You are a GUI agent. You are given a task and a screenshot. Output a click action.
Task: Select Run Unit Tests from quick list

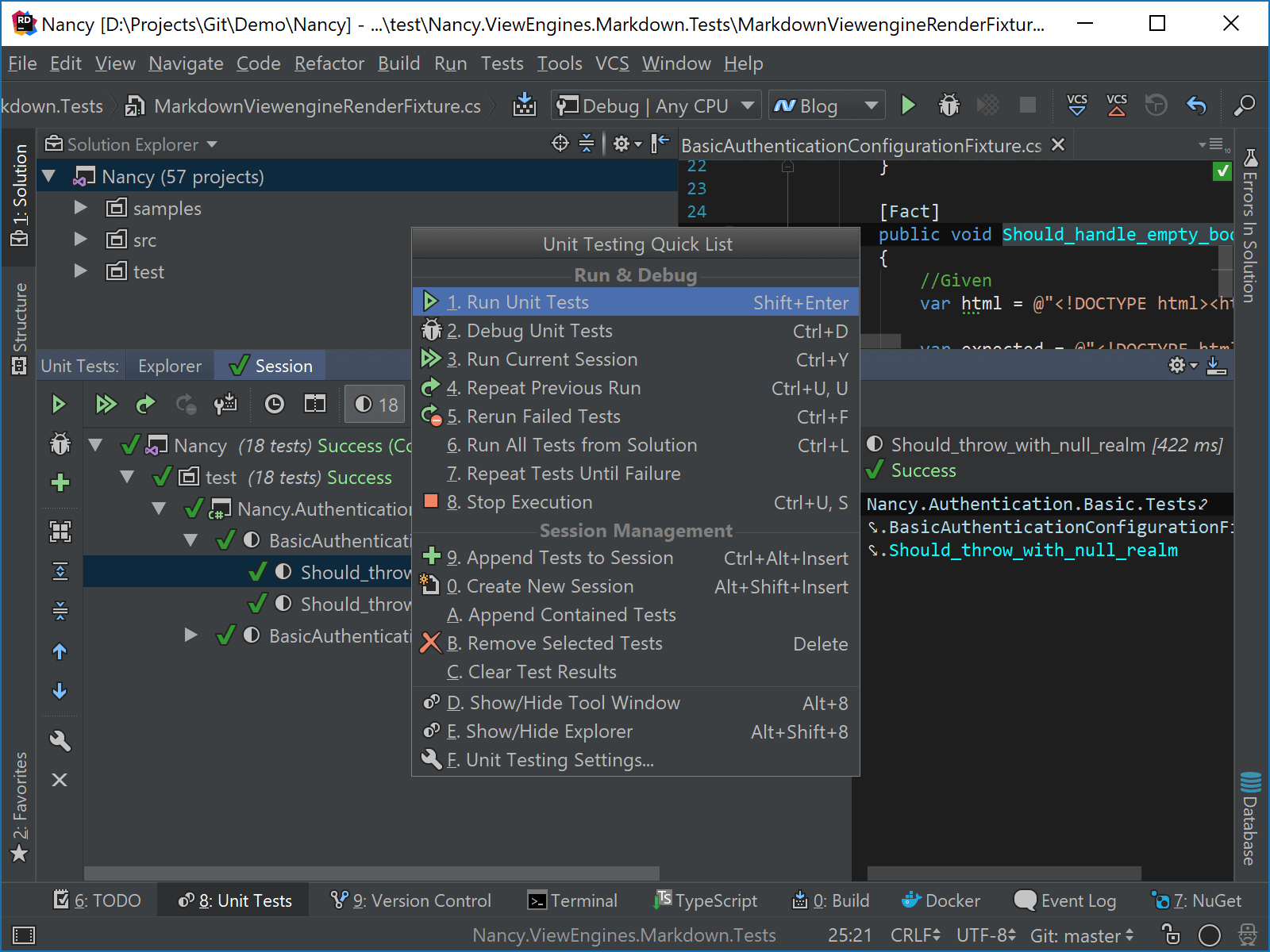(636, 301)
